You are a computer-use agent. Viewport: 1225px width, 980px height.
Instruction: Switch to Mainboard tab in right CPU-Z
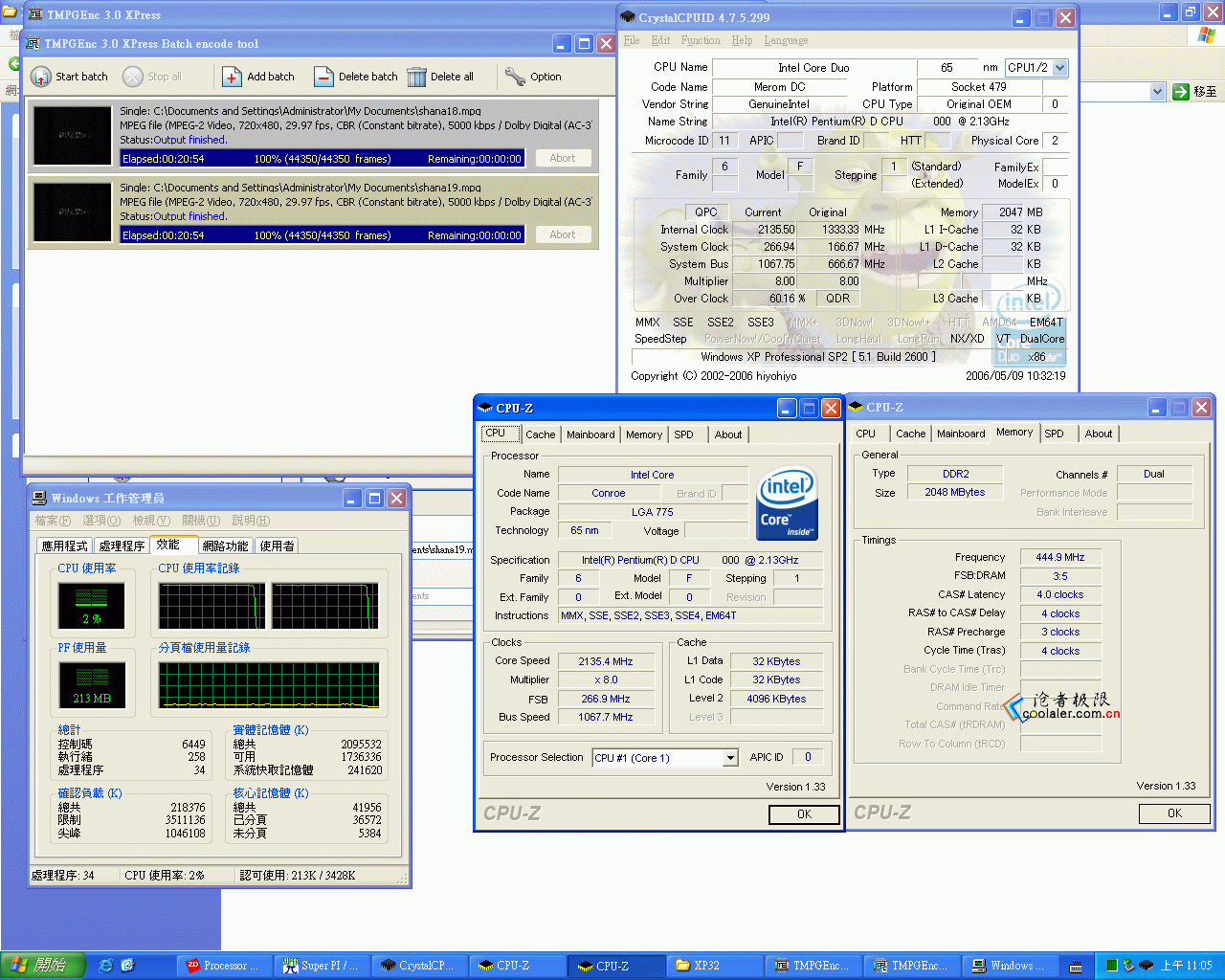961,434
